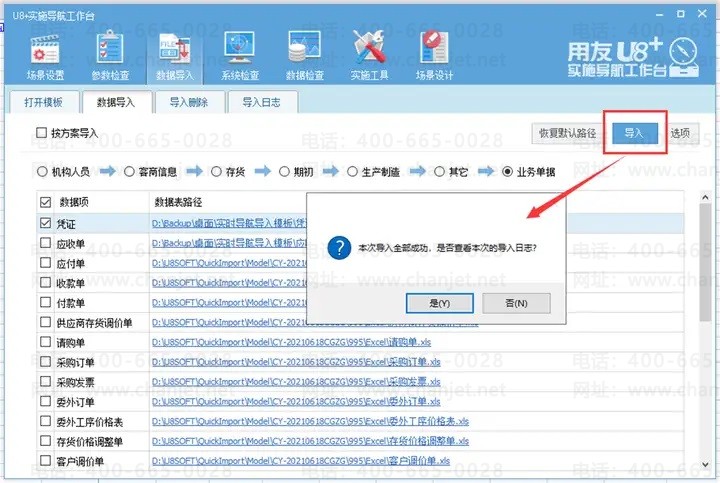The image size is (720, 483).
Task: Open the 采购订单.xls path link
Action: pos(296,362)
